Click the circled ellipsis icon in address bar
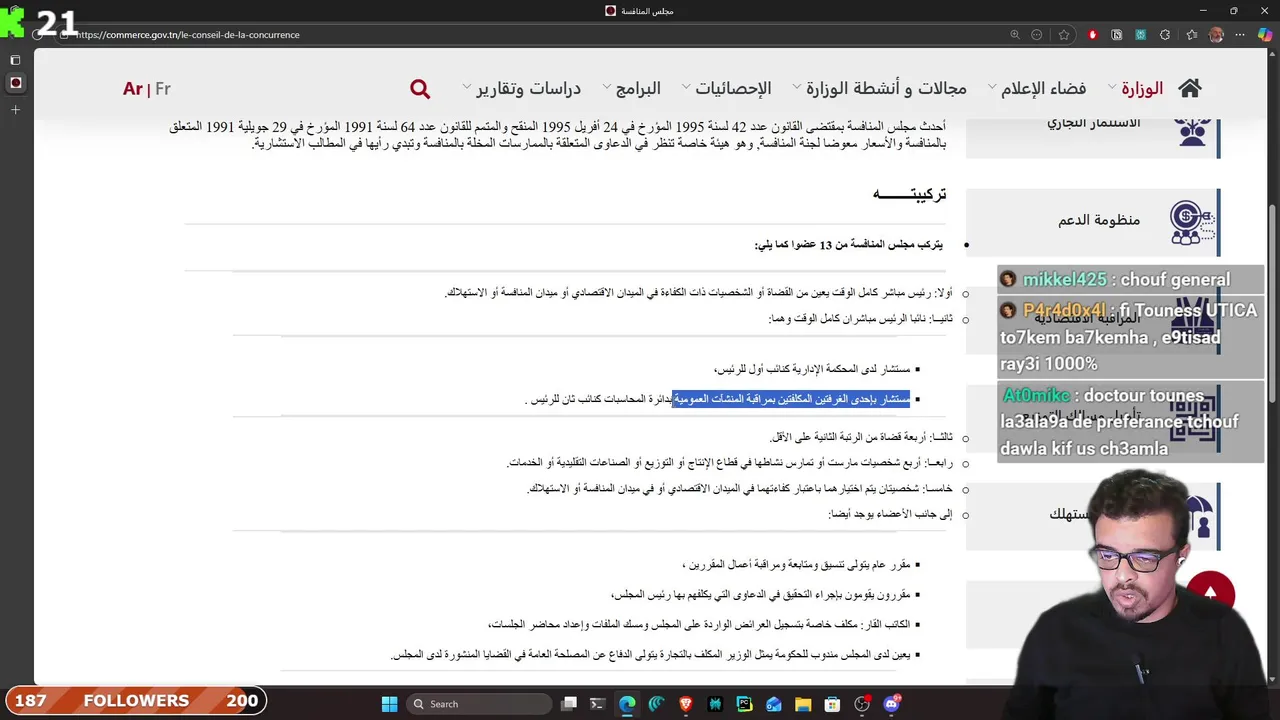Screen dimensions: 1280x720 (x=1037, y=34)
